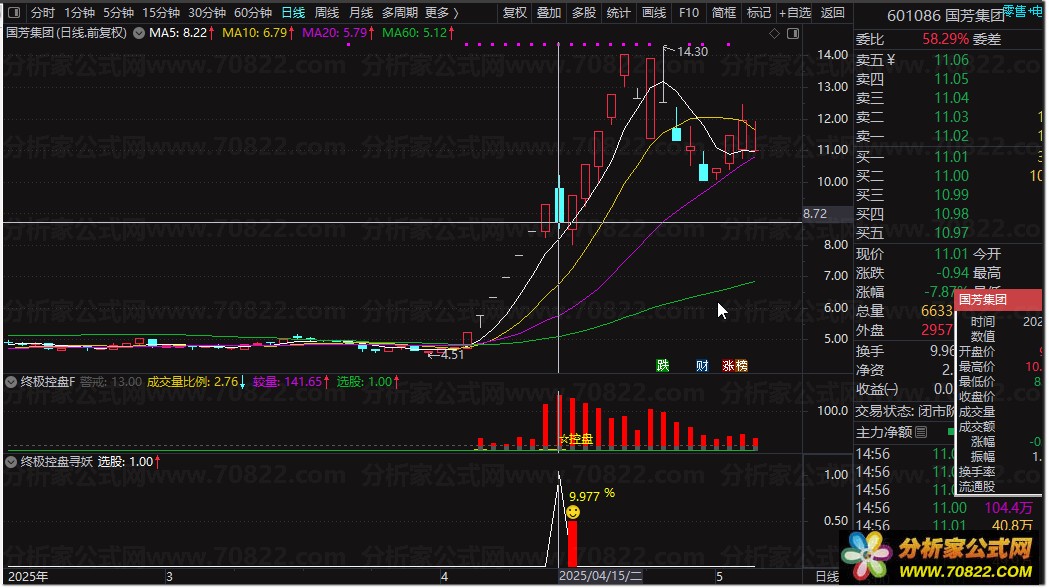
Task: Click the 委比 58.29% value
Action: click(945, 39)
